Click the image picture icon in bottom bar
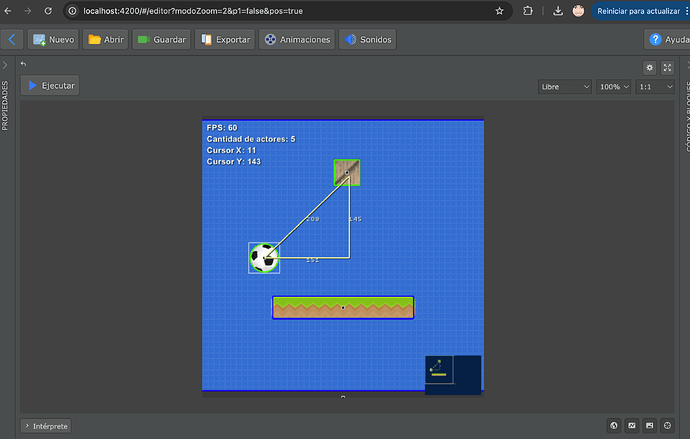 click(x=650, y=426)
